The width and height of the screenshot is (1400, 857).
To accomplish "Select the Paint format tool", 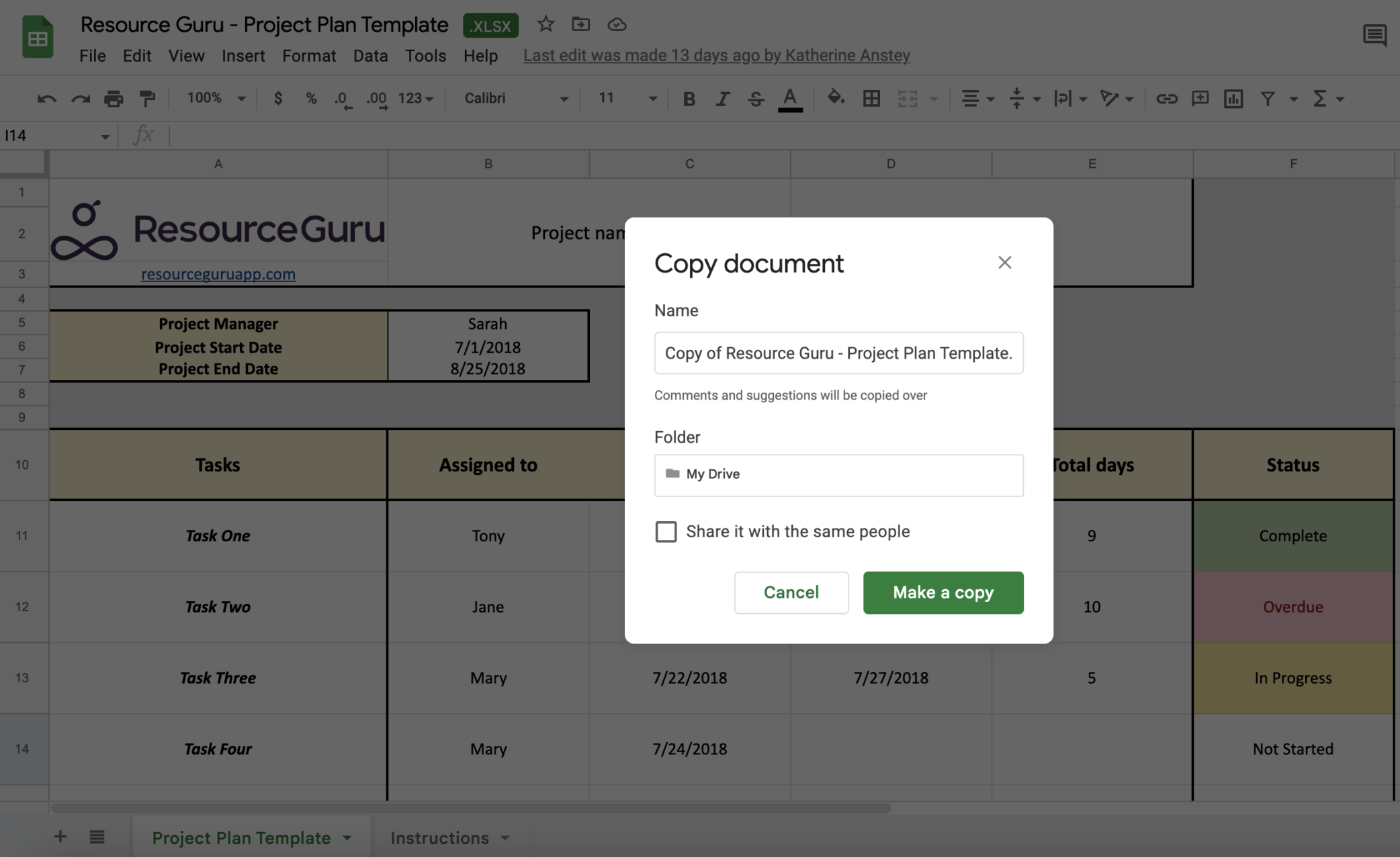I will tap(148, 98).
